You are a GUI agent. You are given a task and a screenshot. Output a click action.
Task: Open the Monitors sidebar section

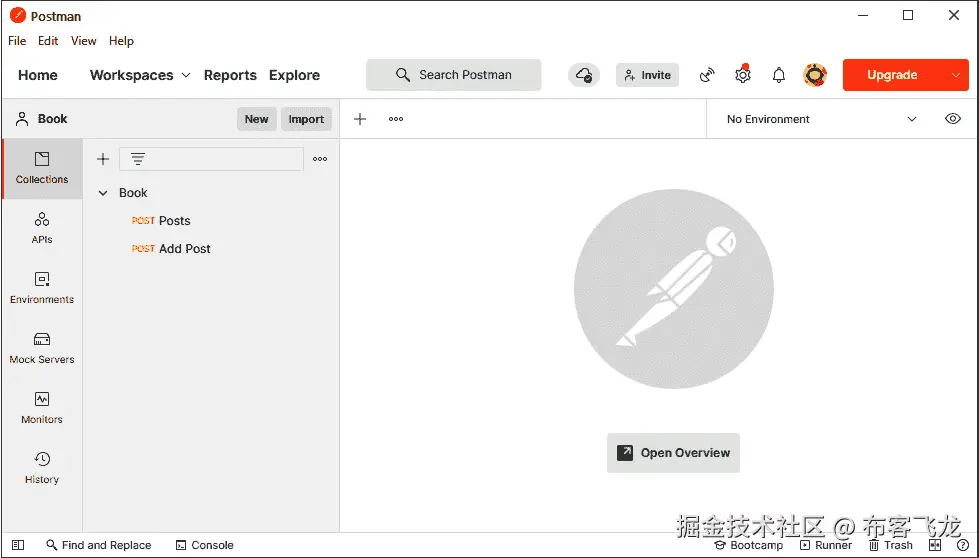(42, 408)
